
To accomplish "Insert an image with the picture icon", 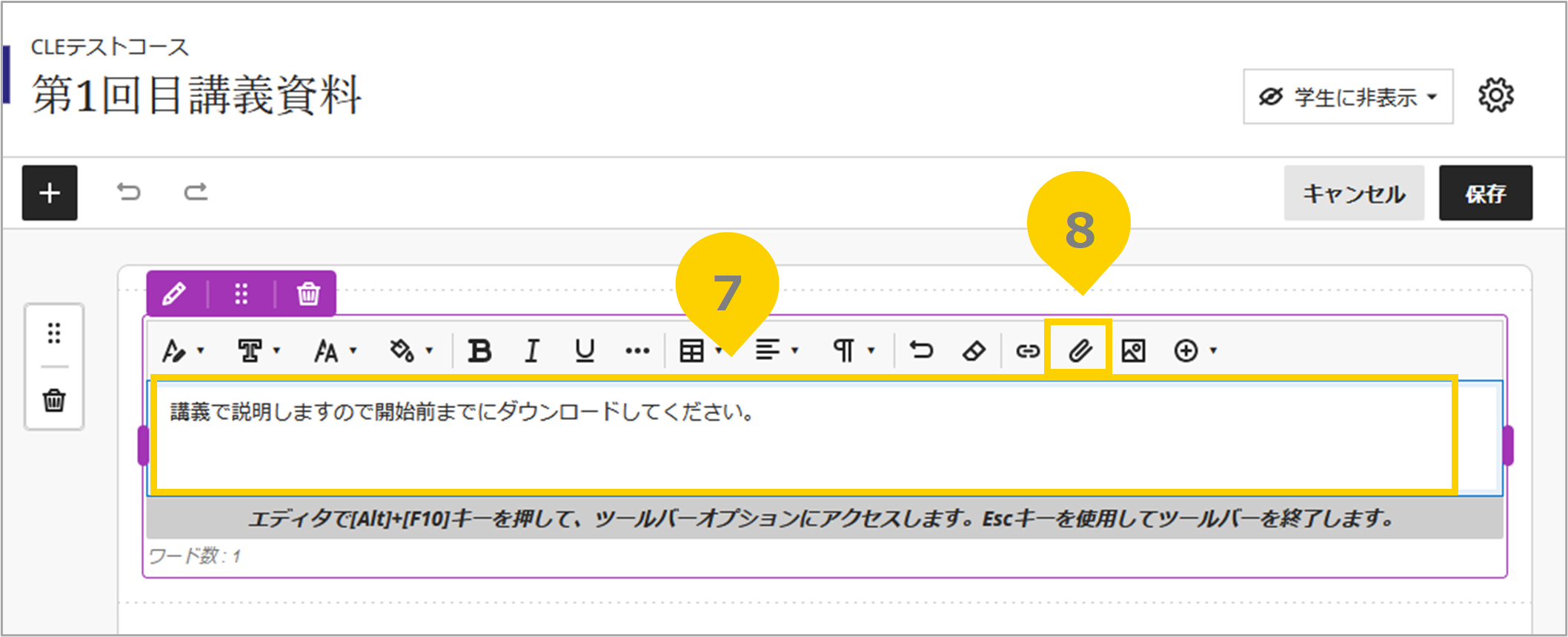I will tap(1133, 350).
